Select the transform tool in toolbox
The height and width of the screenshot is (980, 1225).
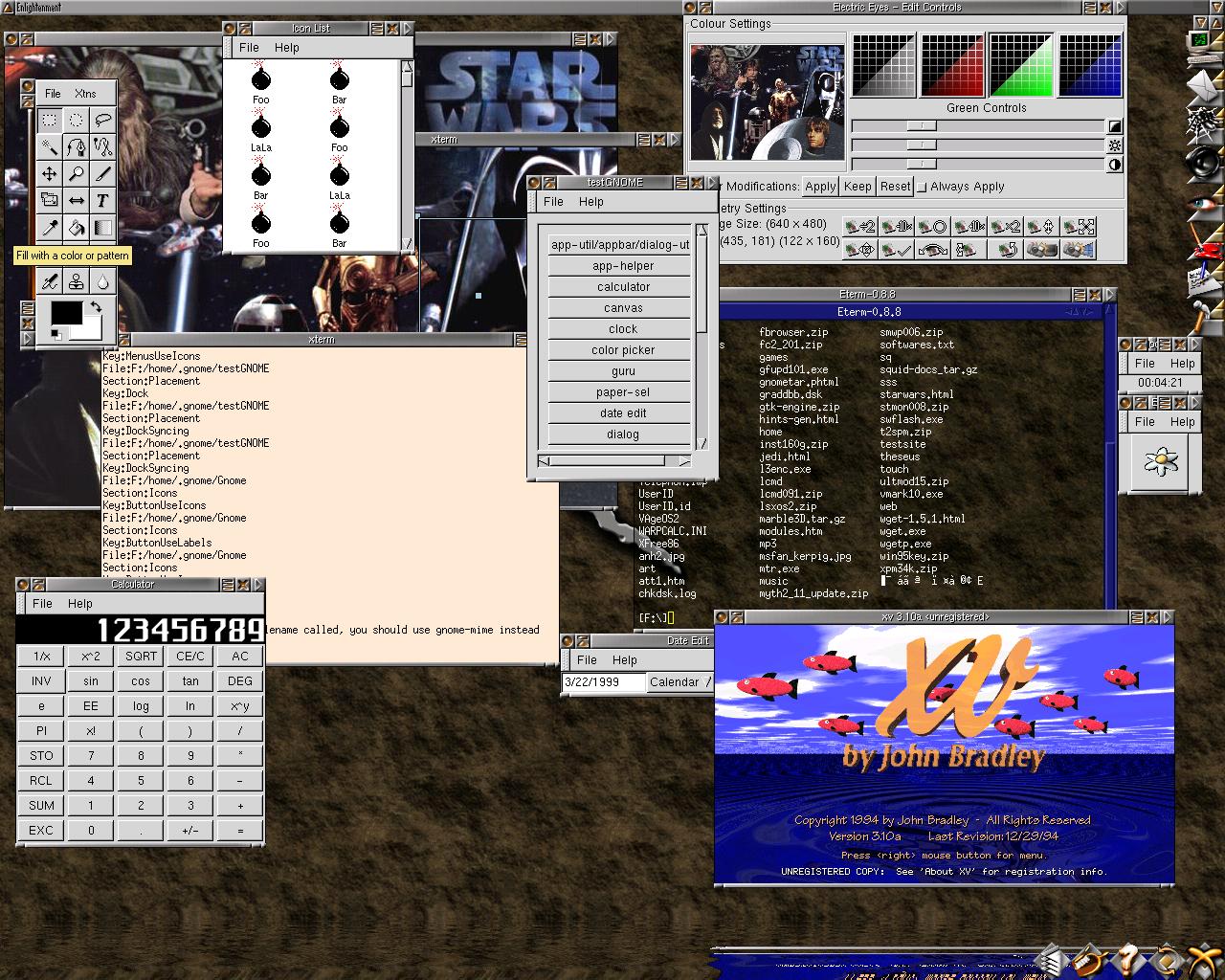click(49, 201)
